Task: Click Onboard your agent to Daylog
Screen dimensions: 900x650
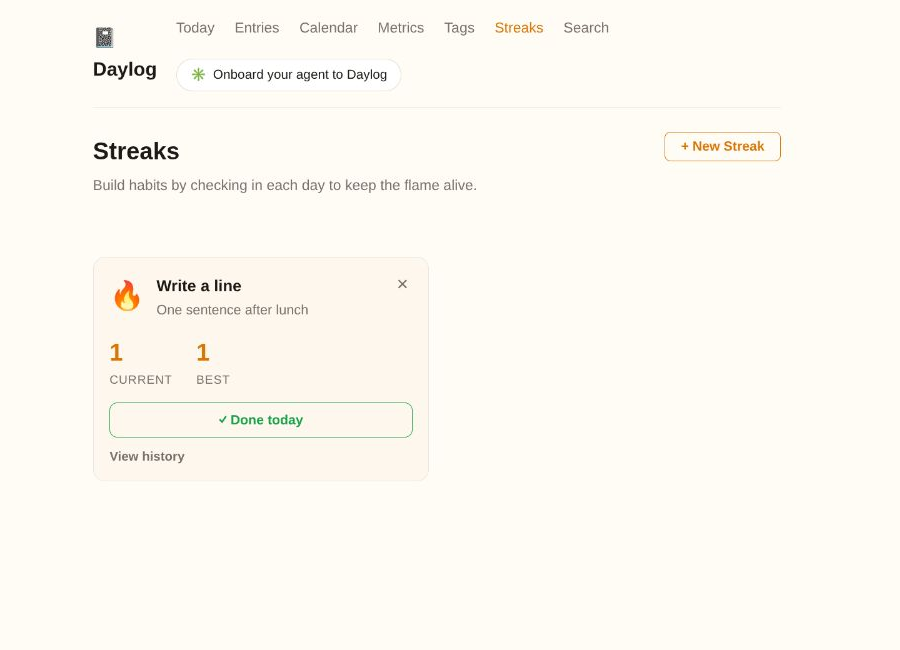Action: [288, 75]
